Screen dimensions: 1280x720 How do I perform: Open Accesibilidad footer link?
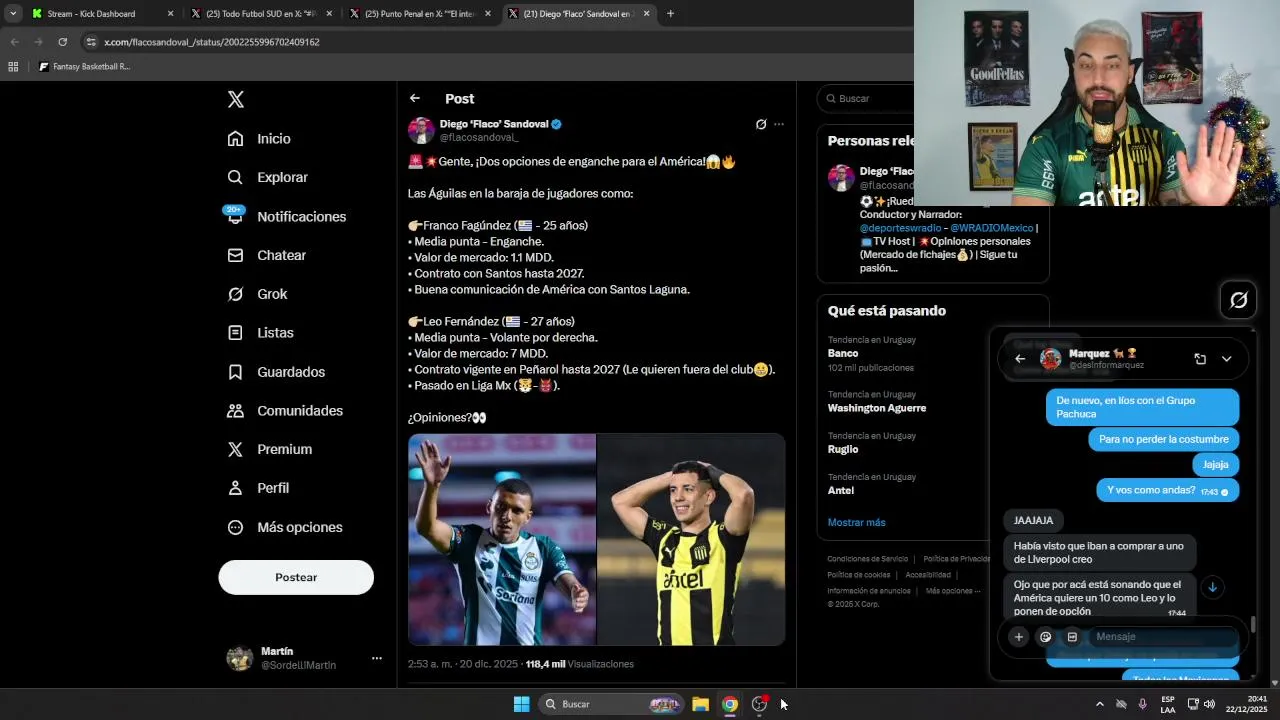pyautogui.click(x=928, y=575)
